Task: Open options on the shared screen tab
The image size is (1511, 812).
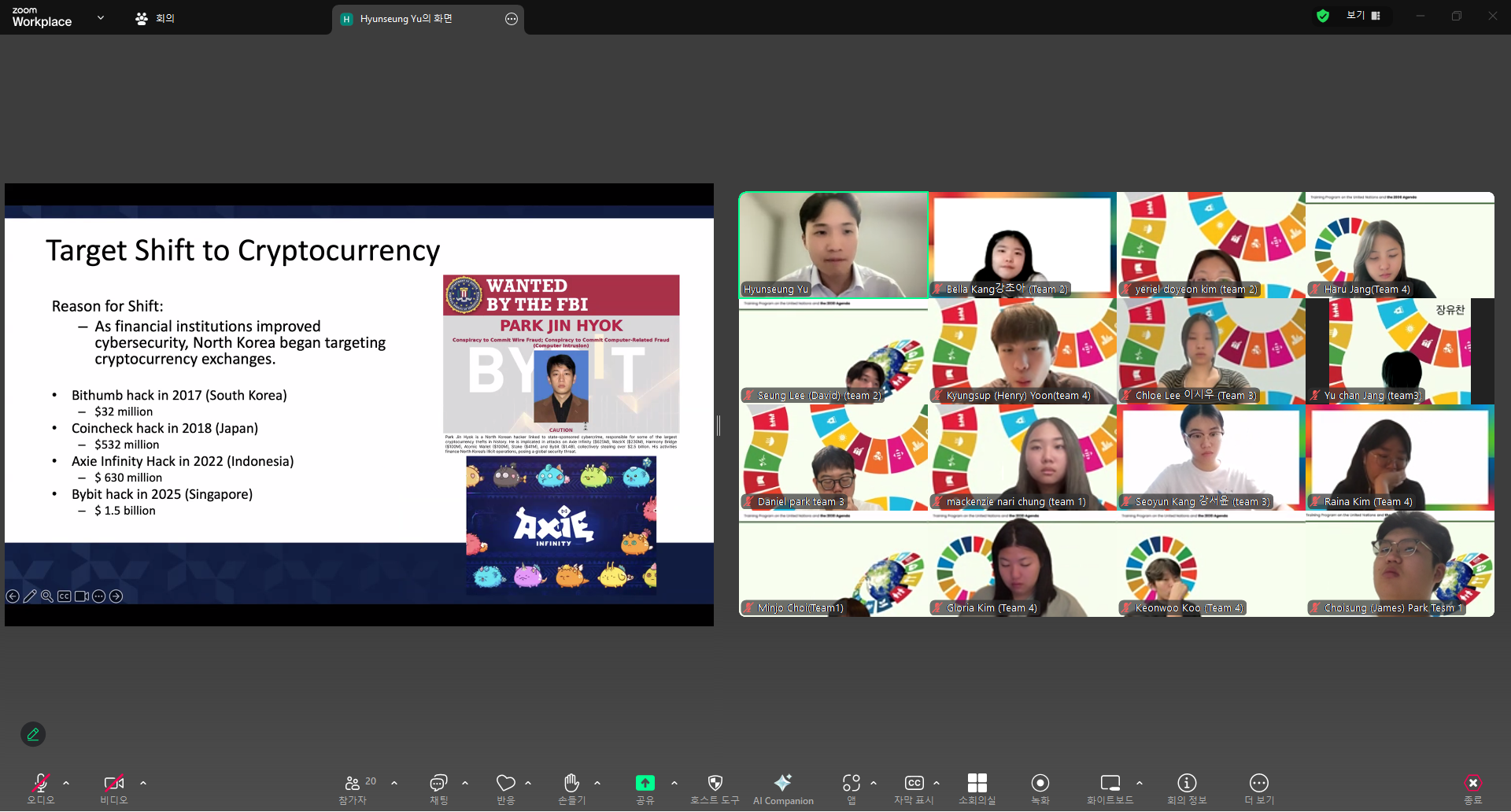Action: [512, 19]
